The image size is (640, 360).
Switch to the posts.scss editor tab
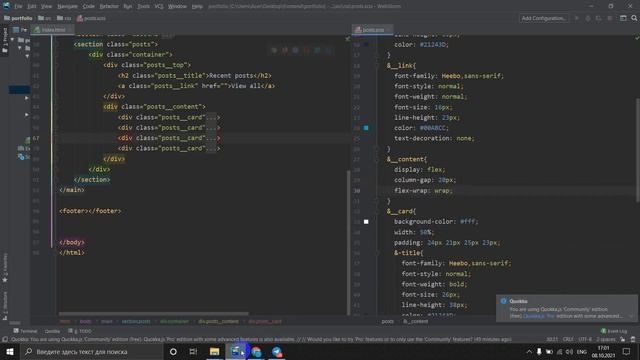[x=373, y=30]
